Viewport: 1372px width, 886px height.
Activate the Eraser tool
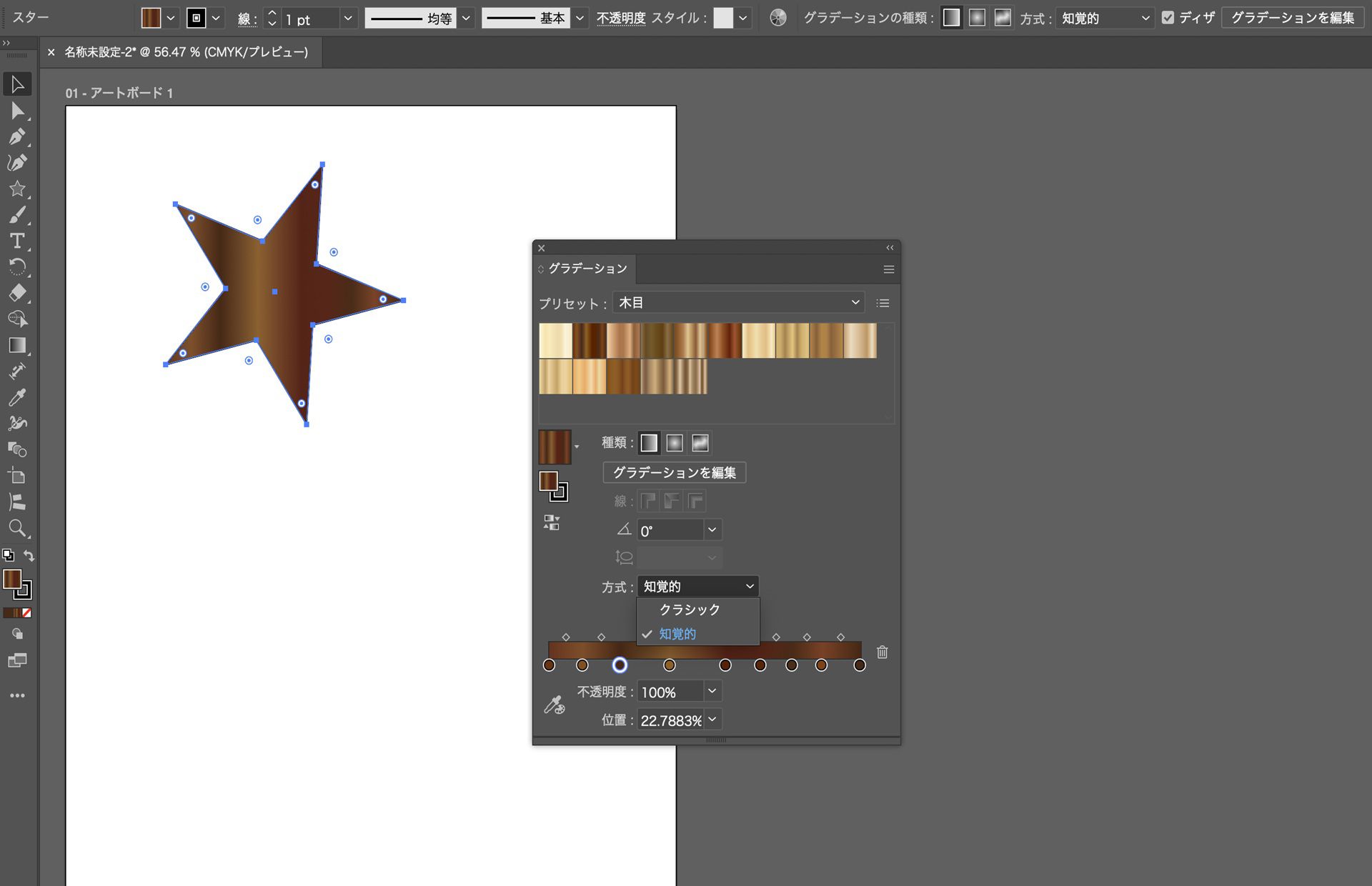[x=17, y=293]
